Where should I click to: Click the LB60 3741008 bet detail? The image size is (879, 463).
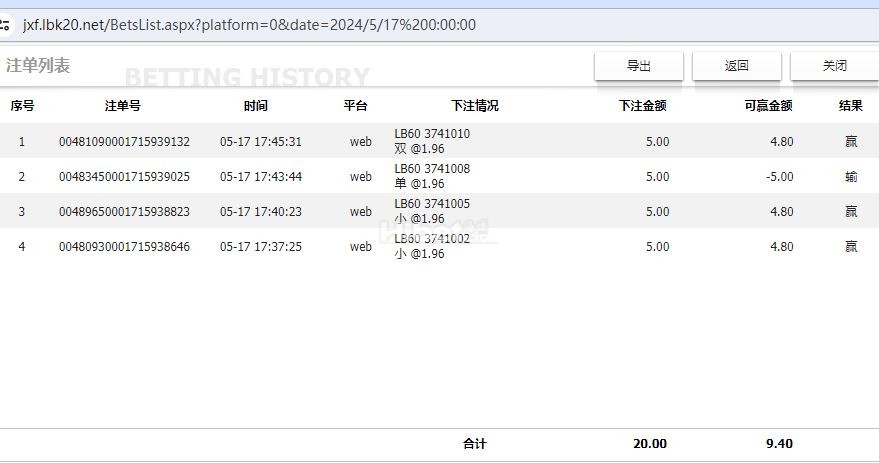(432, 169)
